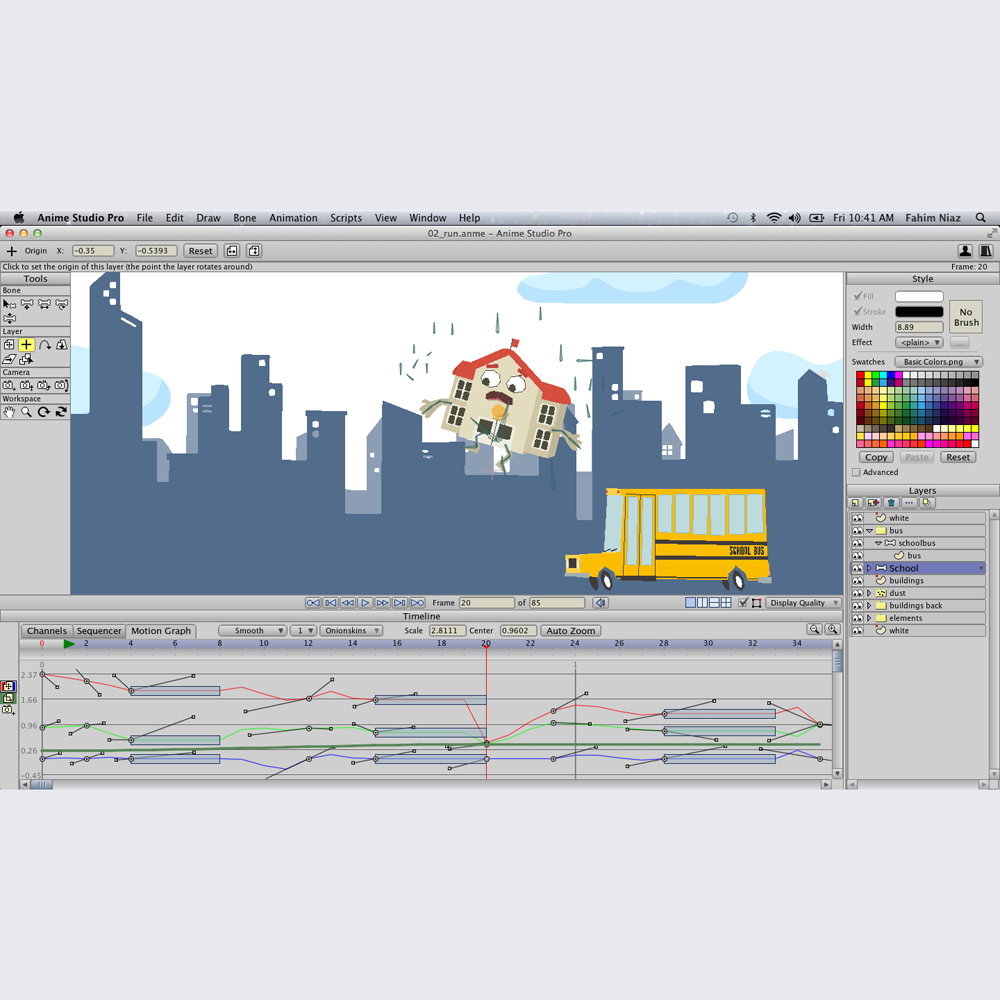Enable the Advanced checkbox in Style panel
1000x1000 pixels.
(x=857, y=473)
